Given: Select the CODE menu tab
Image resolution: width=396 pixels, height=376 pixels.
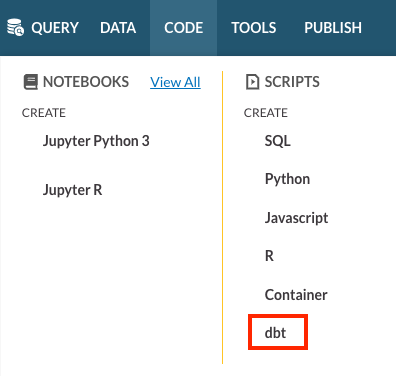Looking at the screenshot, I should coord(184,28).
